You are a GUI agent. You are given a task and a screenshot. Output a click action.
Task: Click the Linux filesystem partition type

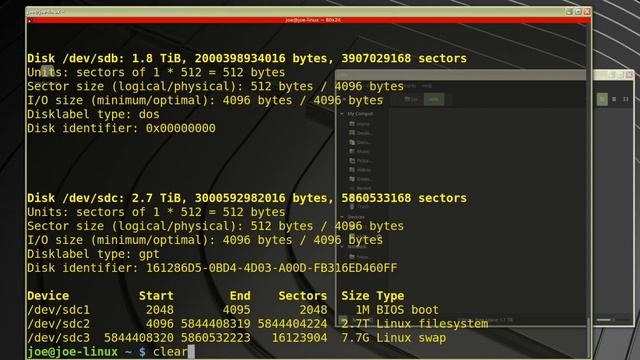[x=432, y=324]
